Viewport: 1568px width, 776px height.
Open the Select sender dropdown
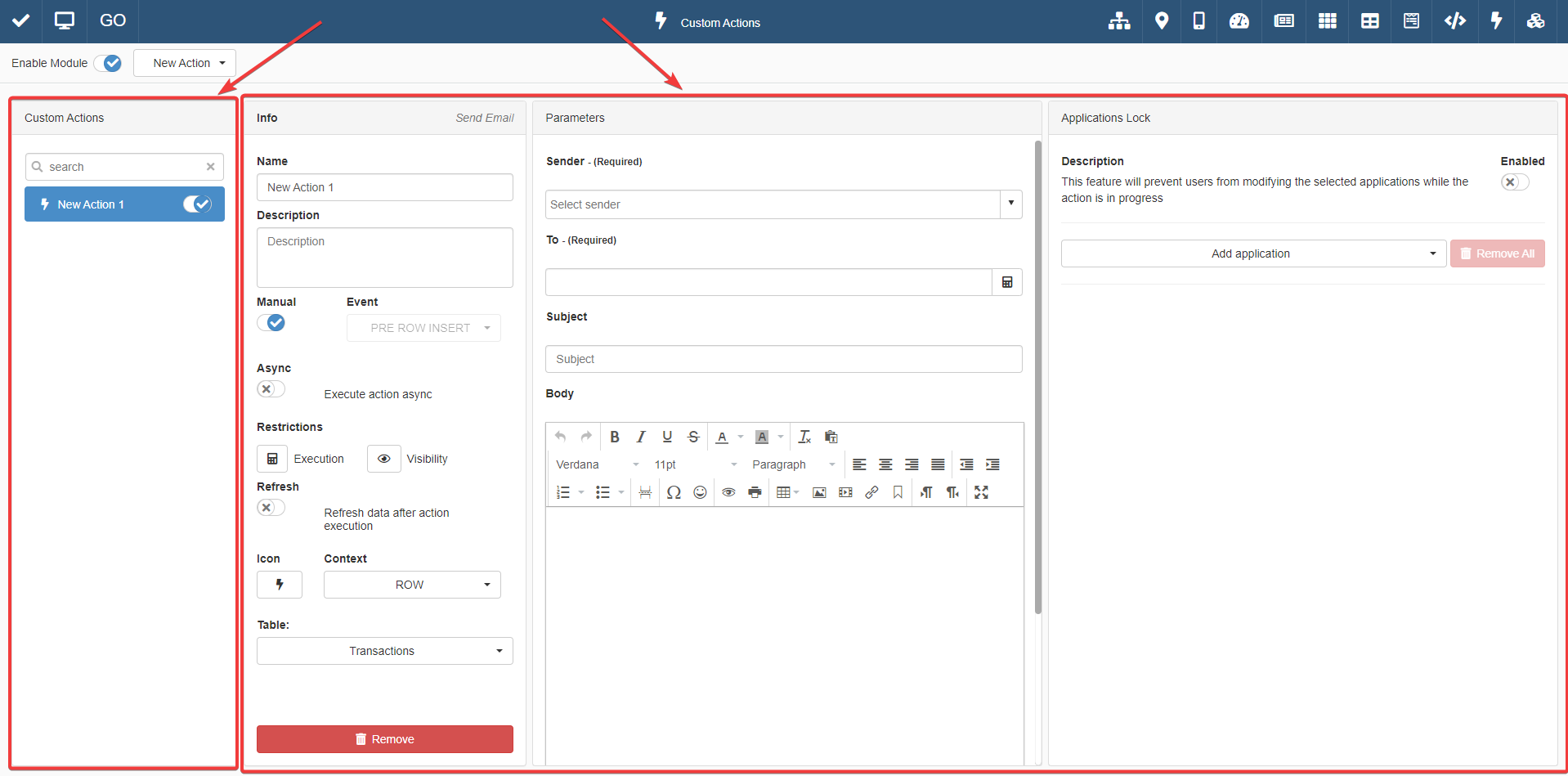point(782,204)
